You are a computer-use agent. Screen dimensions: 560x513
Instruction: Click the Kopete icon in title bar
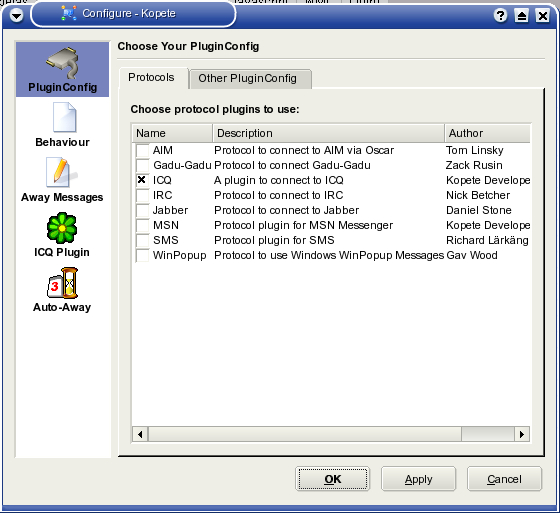pos(69,14)
